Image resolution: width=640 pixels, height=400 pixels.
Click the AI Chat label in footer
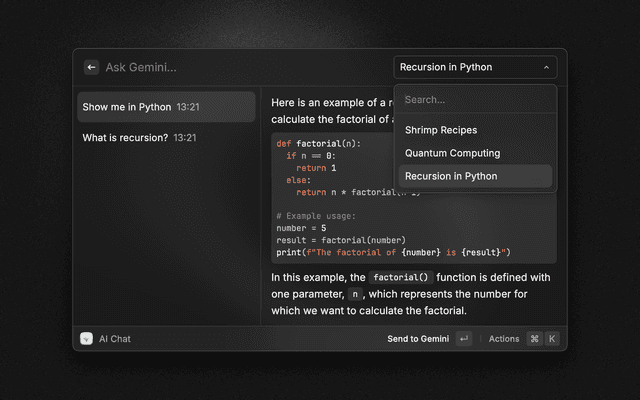coord(115,339)
